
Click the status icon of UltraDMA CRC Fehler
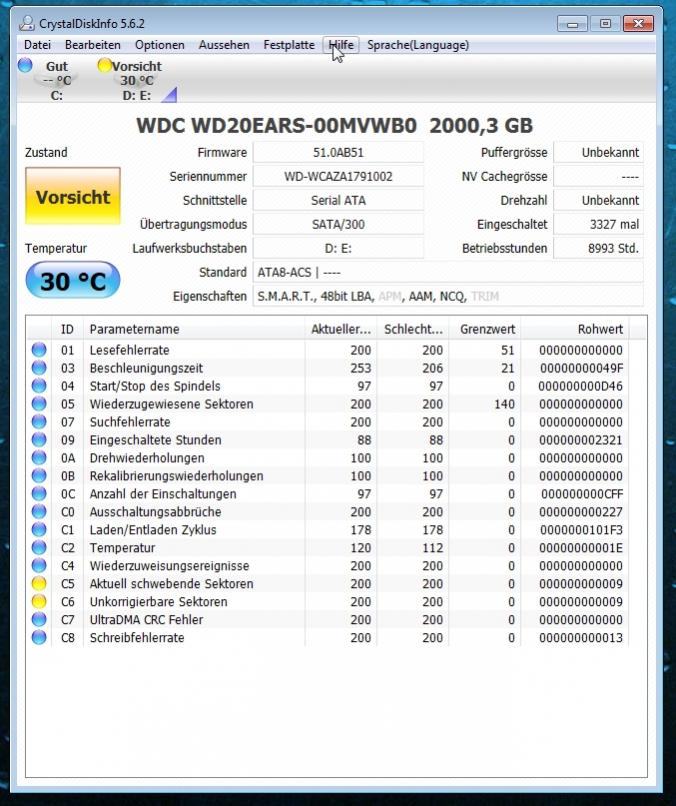tap(39, 620)
